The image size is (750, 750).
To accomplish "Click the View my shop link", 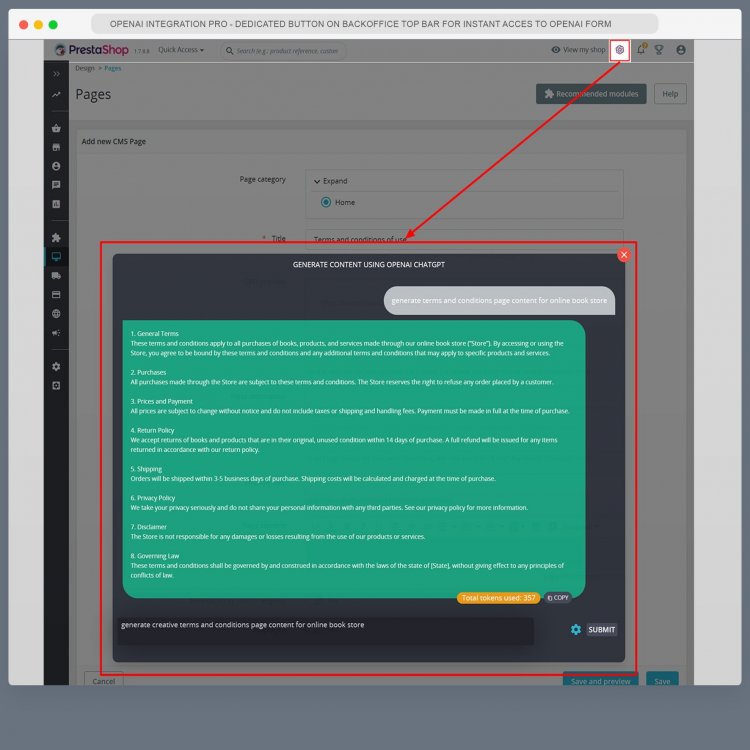I will tap(578, 50).
